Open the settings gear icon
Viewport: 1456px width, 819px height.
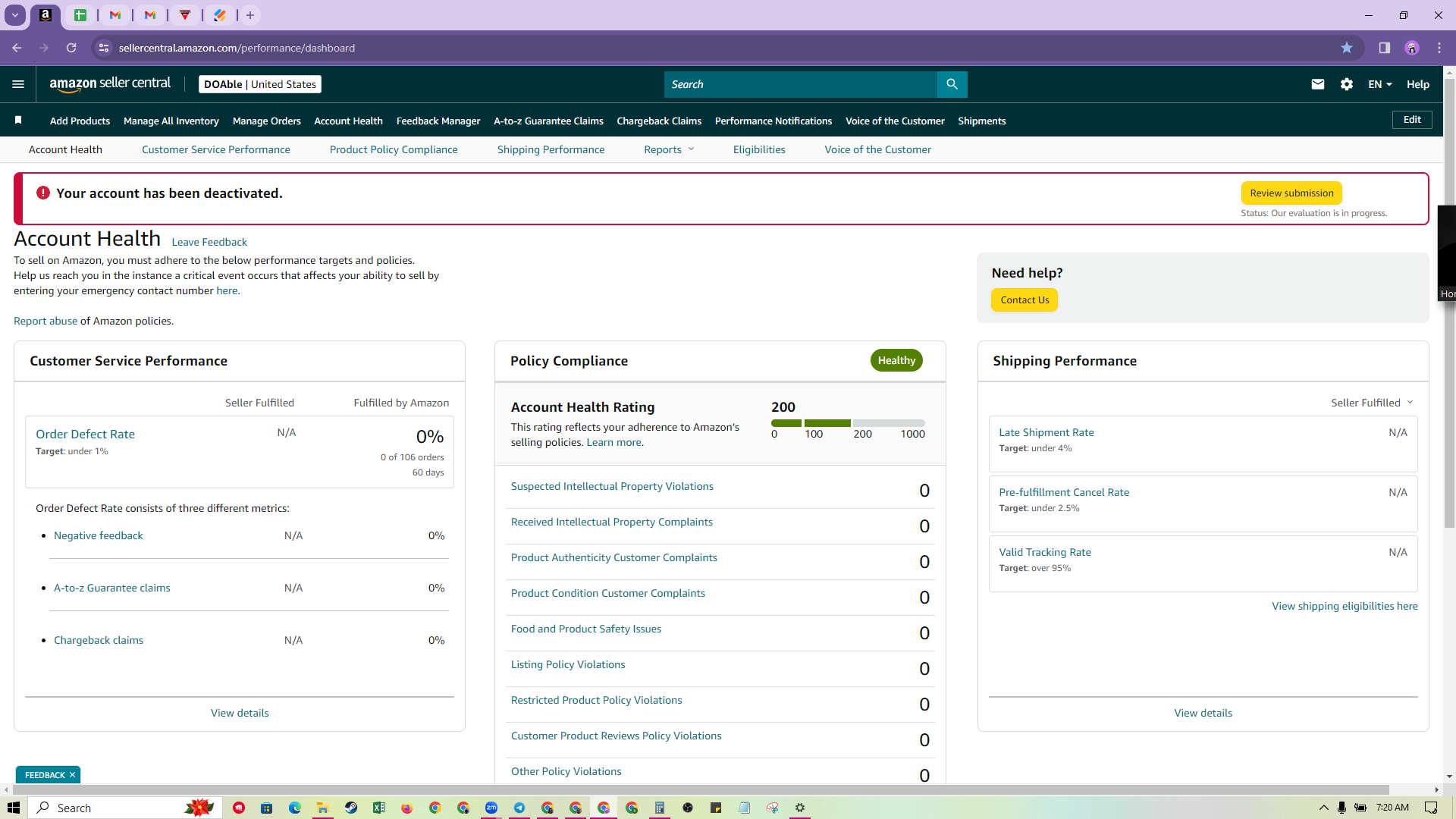click(1347, 84)
